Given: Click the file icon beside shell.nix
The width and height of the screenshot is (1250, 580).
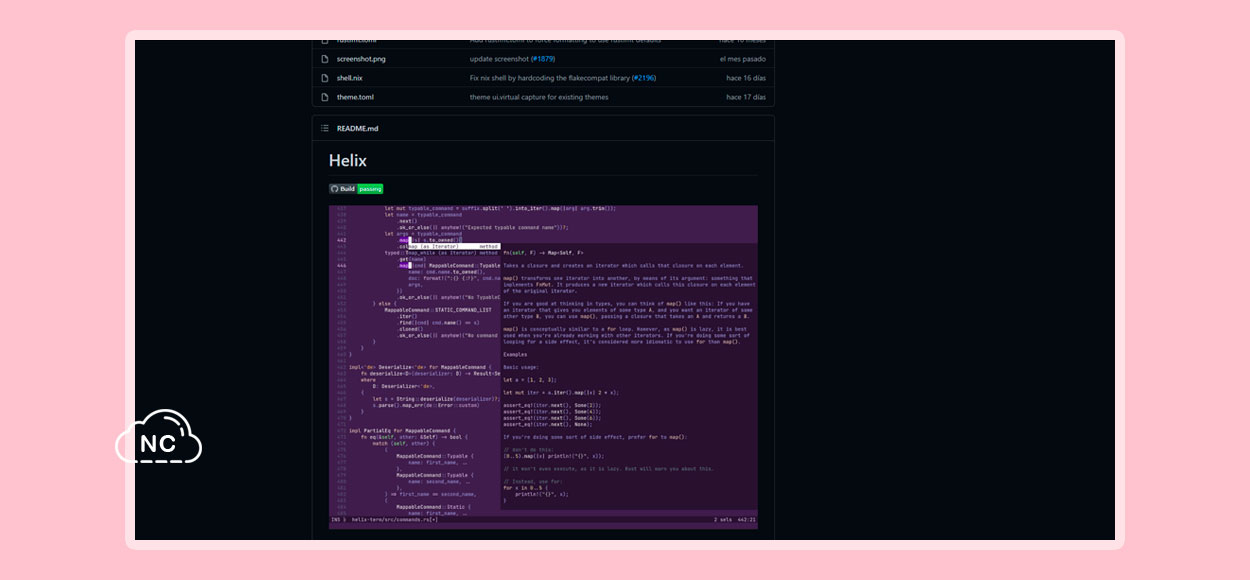Looking at the screenshot, I should click(x=325, y=78).
